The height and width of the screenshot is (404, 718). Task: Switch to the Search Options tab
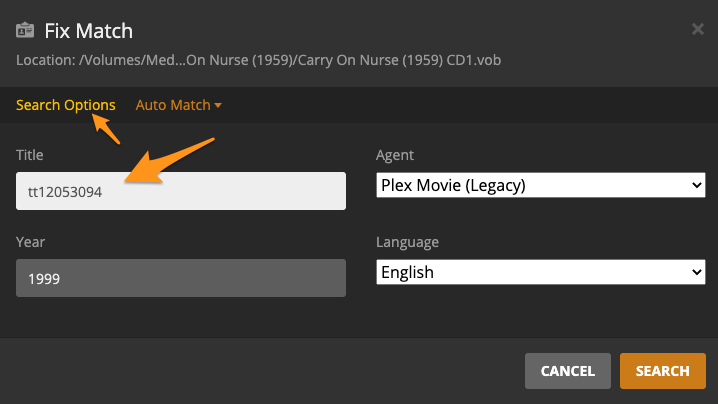(x=65, y=105)
